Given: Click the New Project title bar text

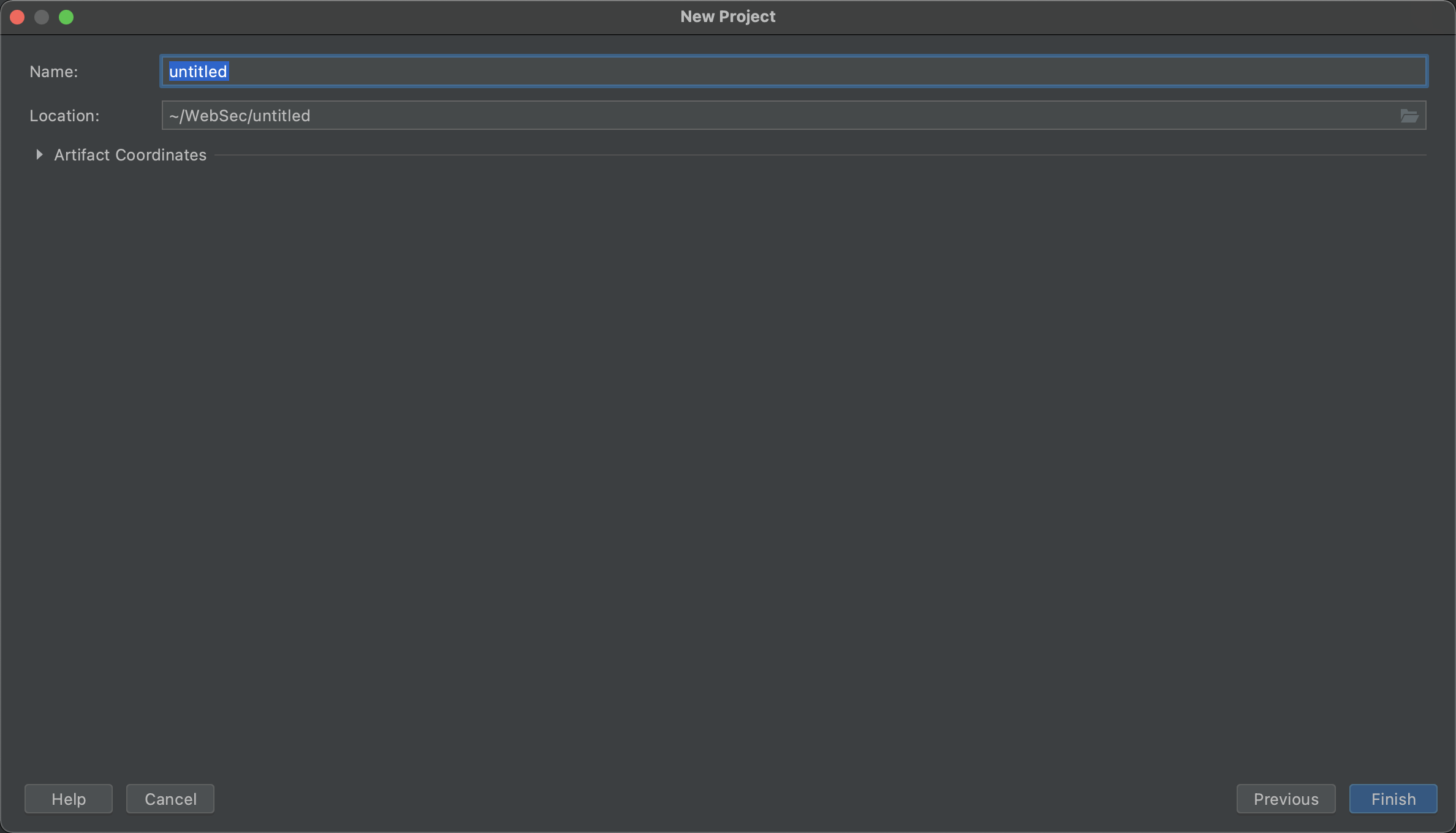Looking at the screenshot, I should (727, 17).
